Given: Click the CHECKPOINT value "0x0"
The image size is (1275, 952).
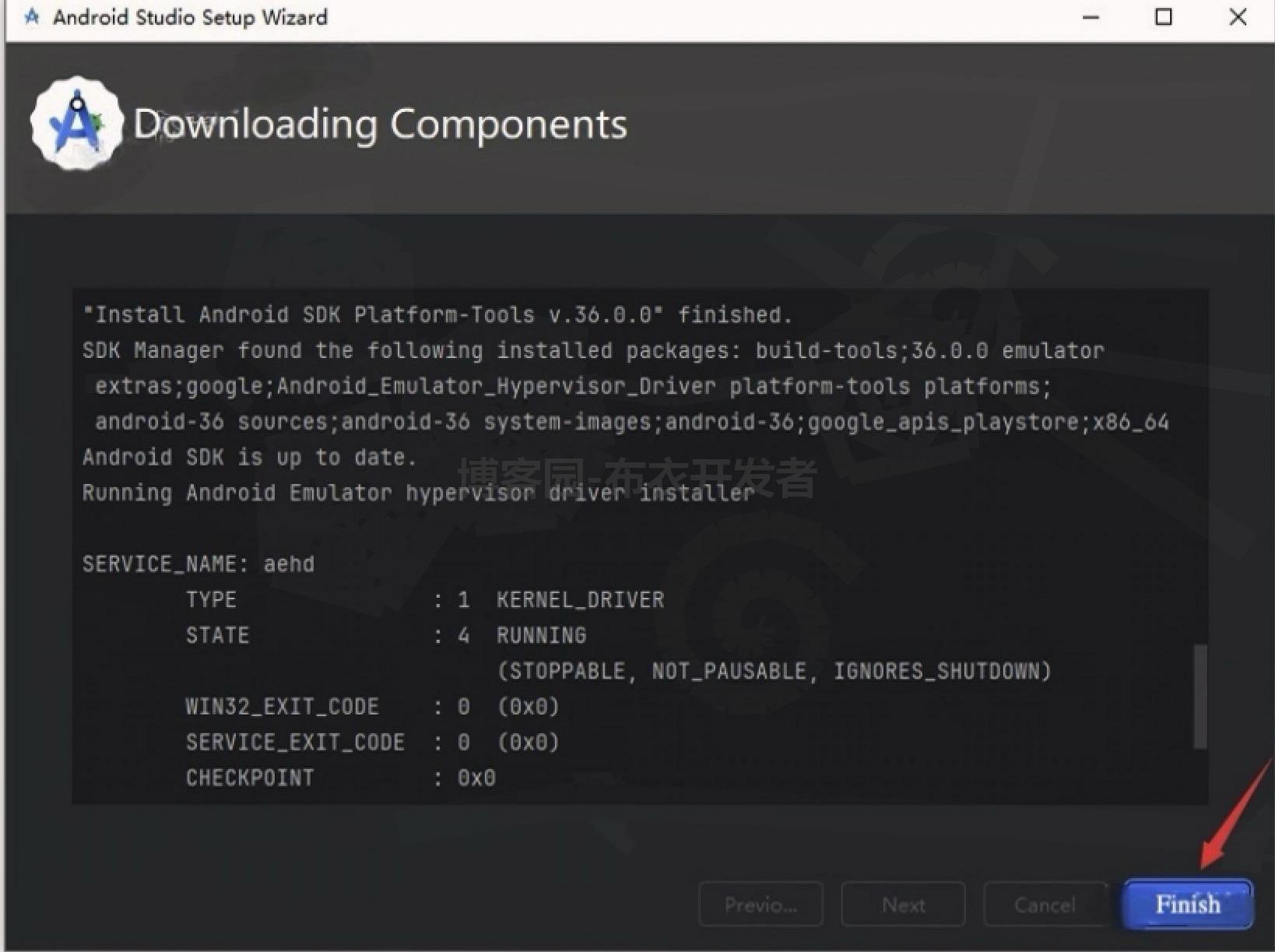Looking at the screenshot, I should [476, 778].
